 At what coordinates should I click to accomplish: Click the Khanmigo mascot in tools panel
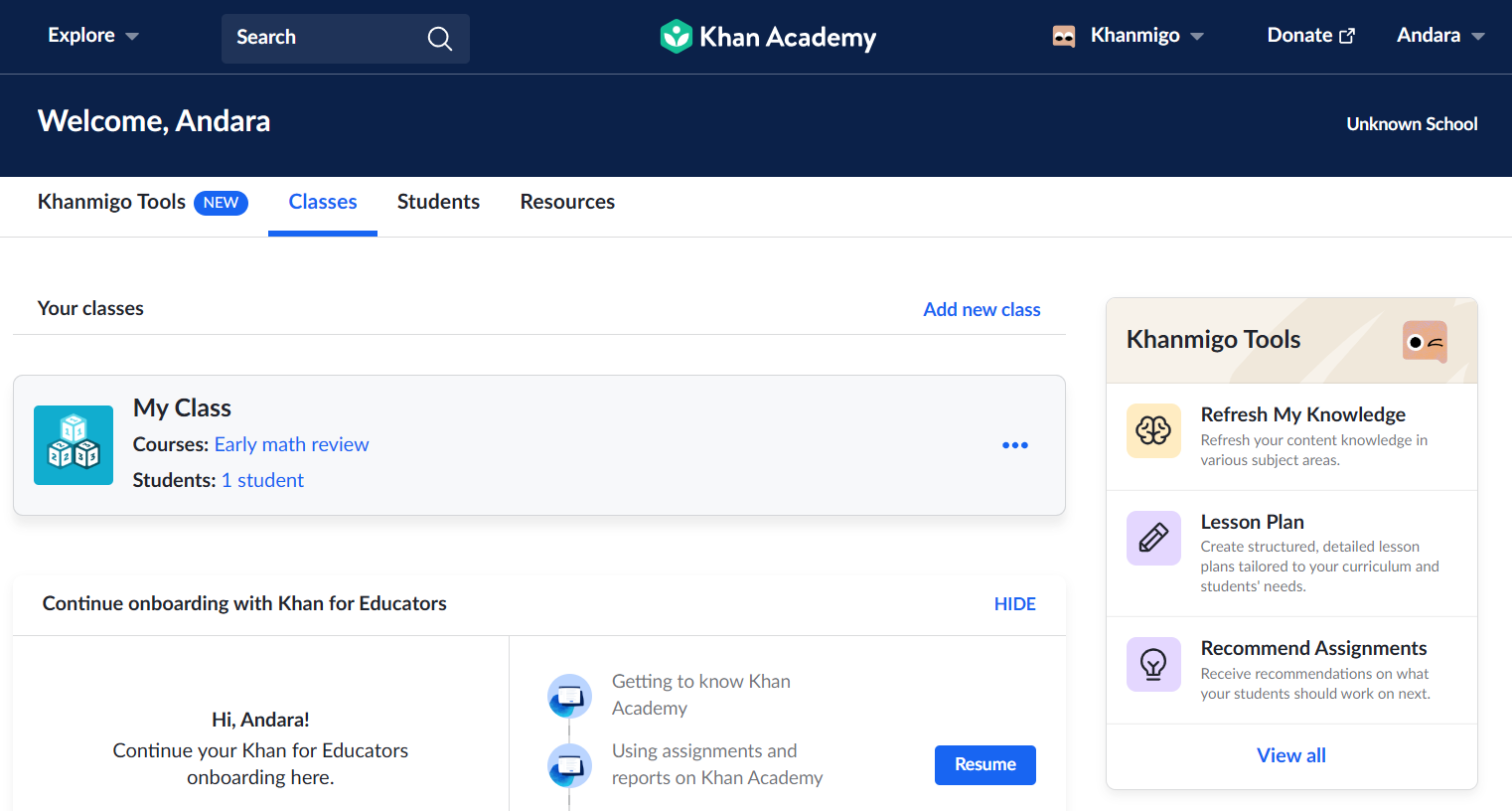tap(1426, 342)
